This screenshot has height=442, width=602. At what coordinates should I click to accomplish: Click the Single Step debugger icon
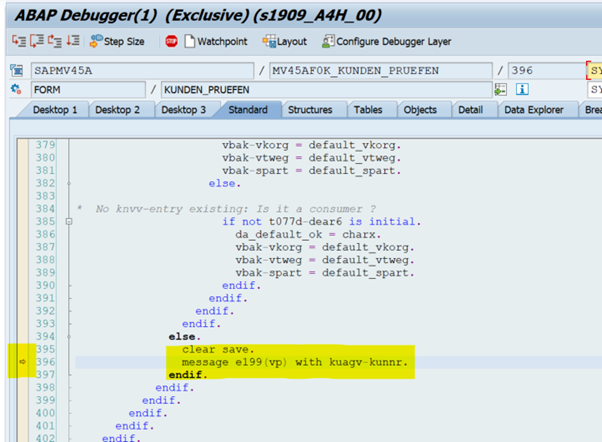tap(18, 41)
